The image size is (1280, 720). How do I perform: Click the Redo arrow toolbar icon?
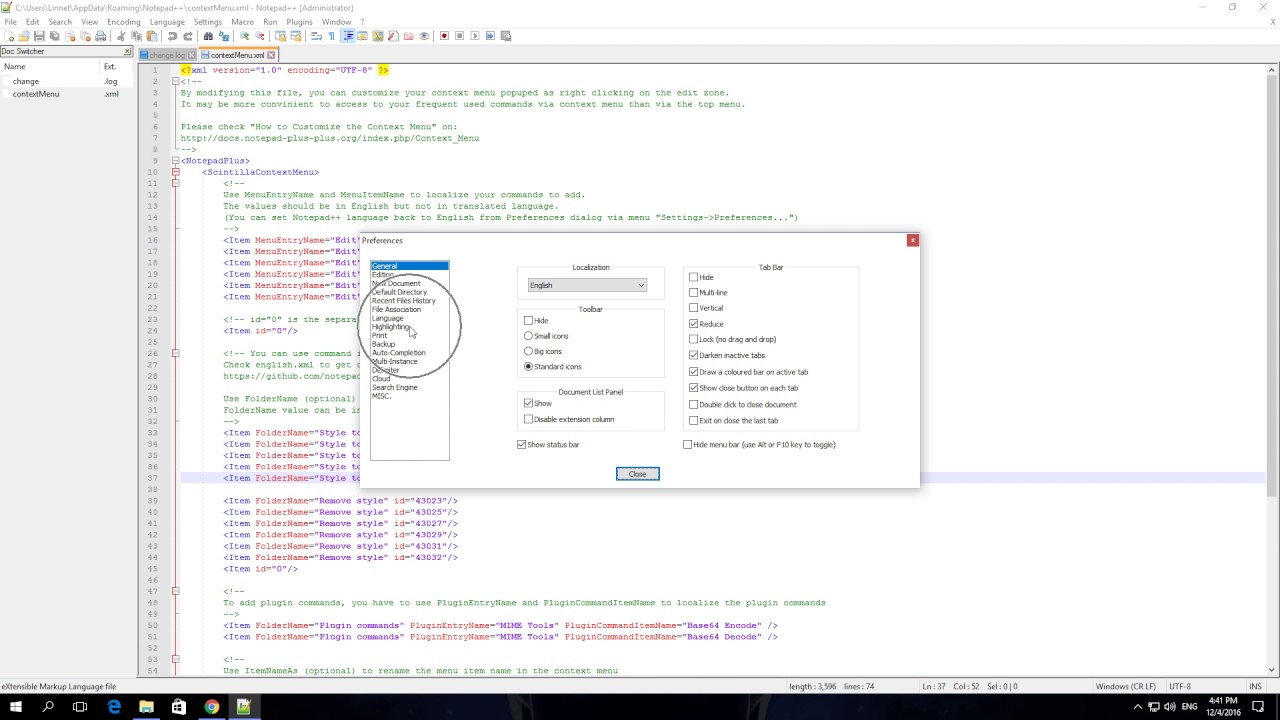188,36
